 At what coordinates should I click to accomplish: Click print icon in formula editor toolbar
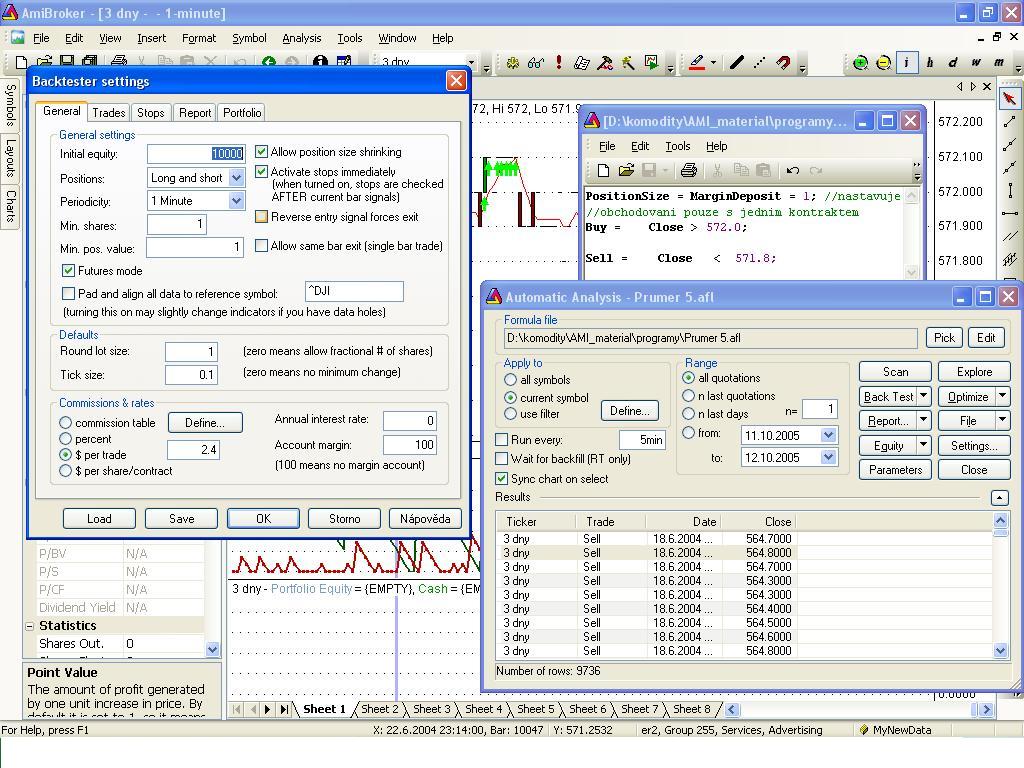(x=688, y=171)
